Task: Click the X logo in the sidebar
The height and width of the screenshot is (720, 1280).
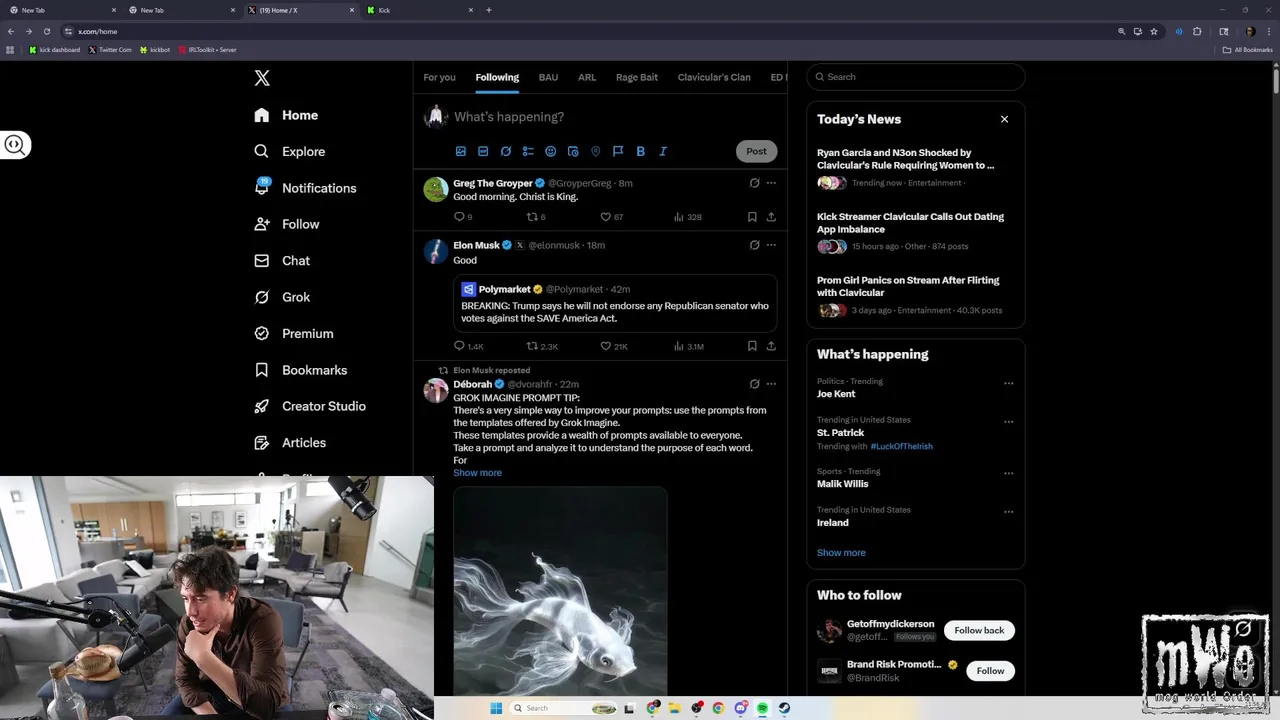Action: coord(262,78)
